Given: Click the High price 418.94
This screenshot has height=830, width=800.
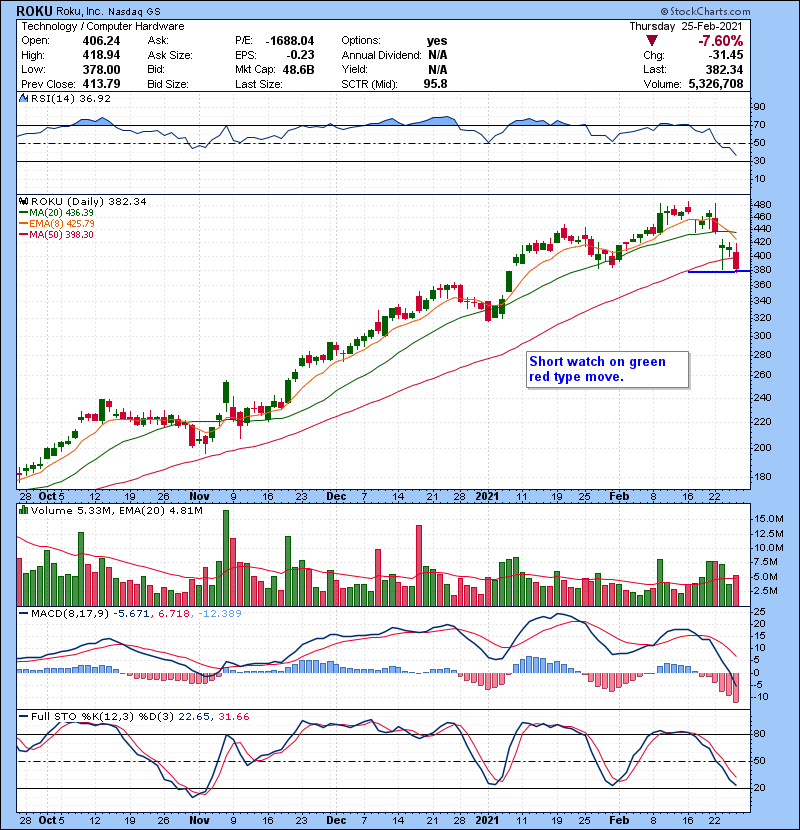Looking at the screenshot, I should pyautogui.click(x=101, y=55).
